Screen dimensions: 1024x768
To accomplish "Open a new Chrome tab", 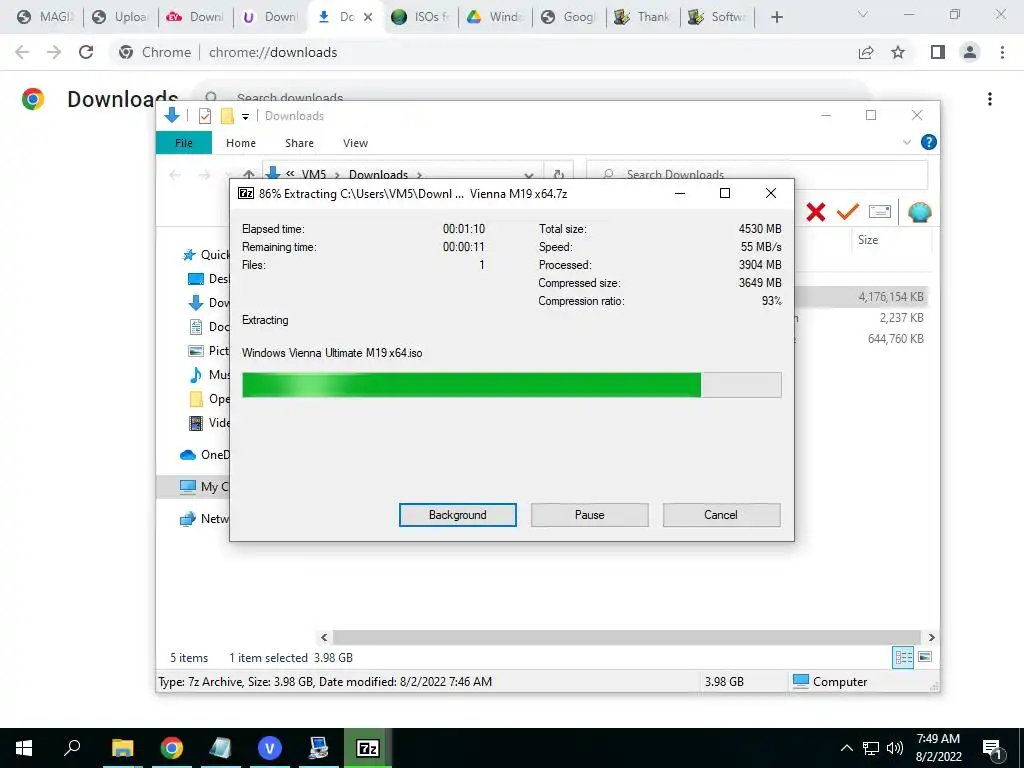I will (x=776, y=17).
